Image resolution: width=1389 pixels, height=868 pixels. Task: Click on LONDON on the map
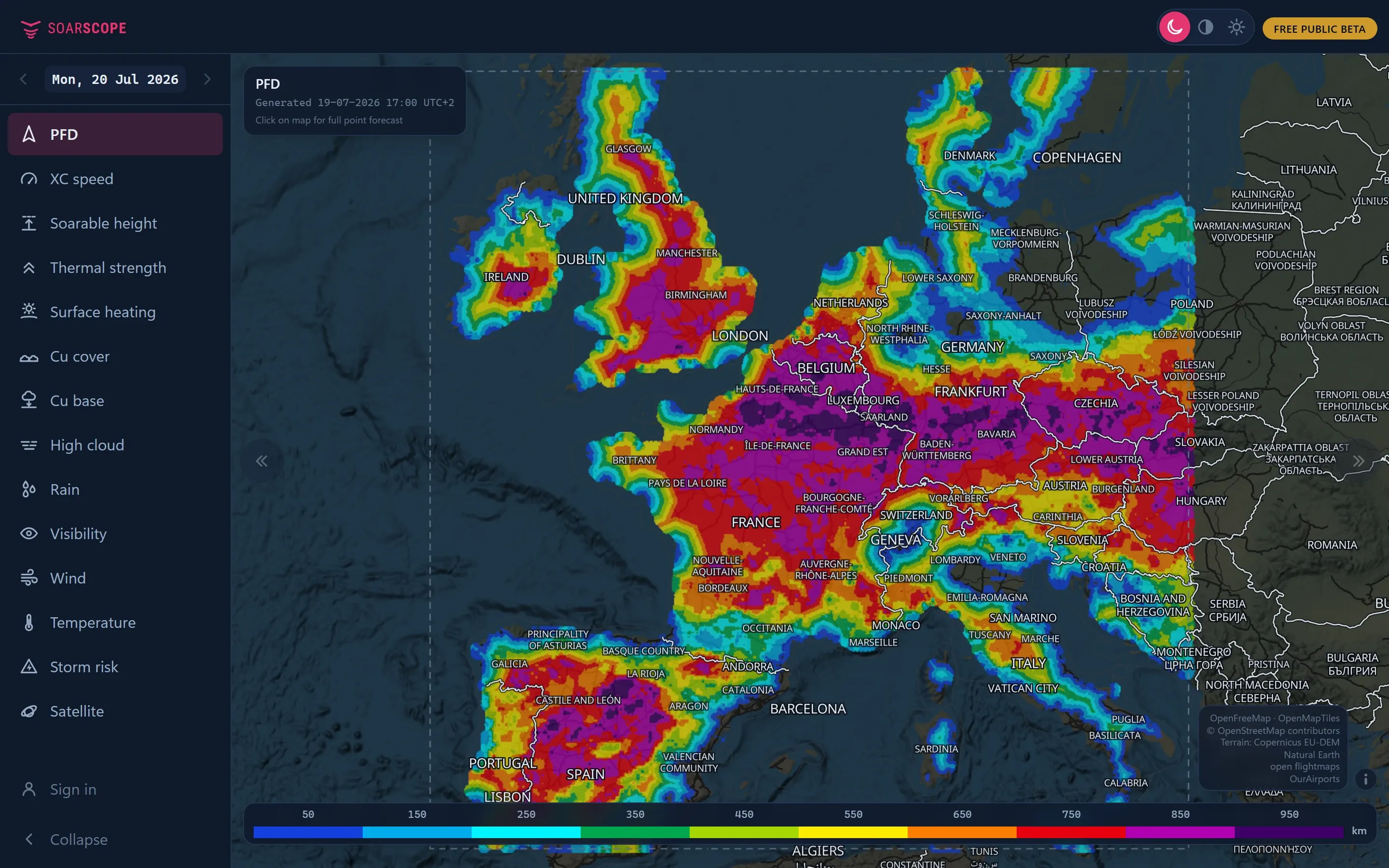(x=740, y=336)
